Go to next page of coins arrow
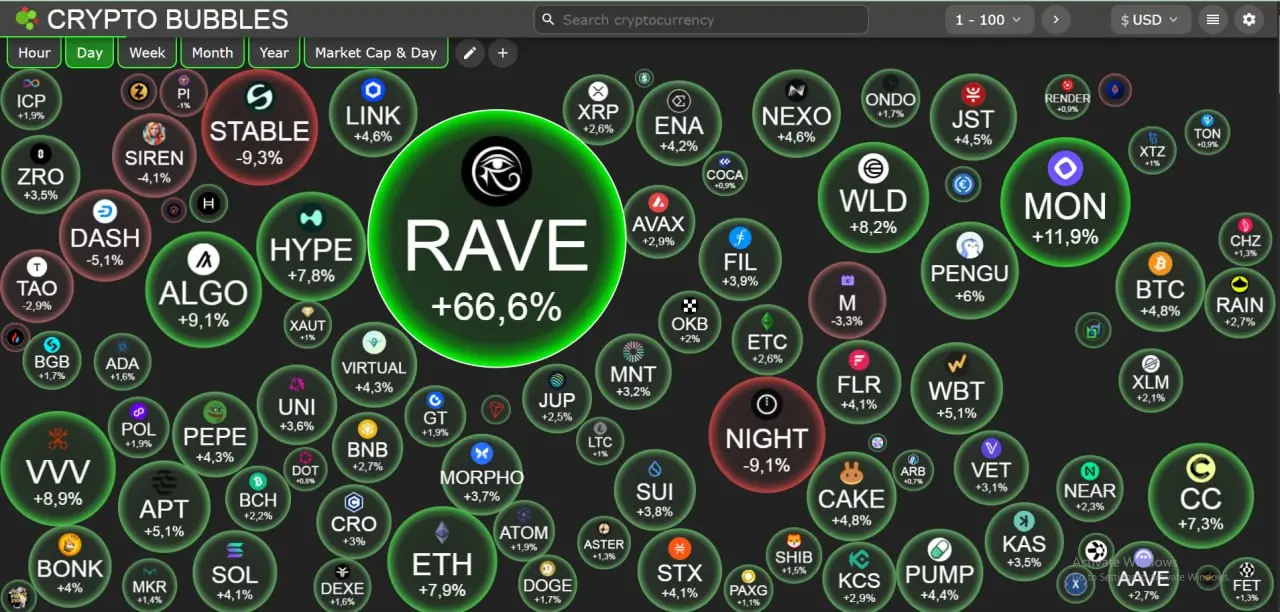Screen dimensions: 1280x612 pos(1056,19)
